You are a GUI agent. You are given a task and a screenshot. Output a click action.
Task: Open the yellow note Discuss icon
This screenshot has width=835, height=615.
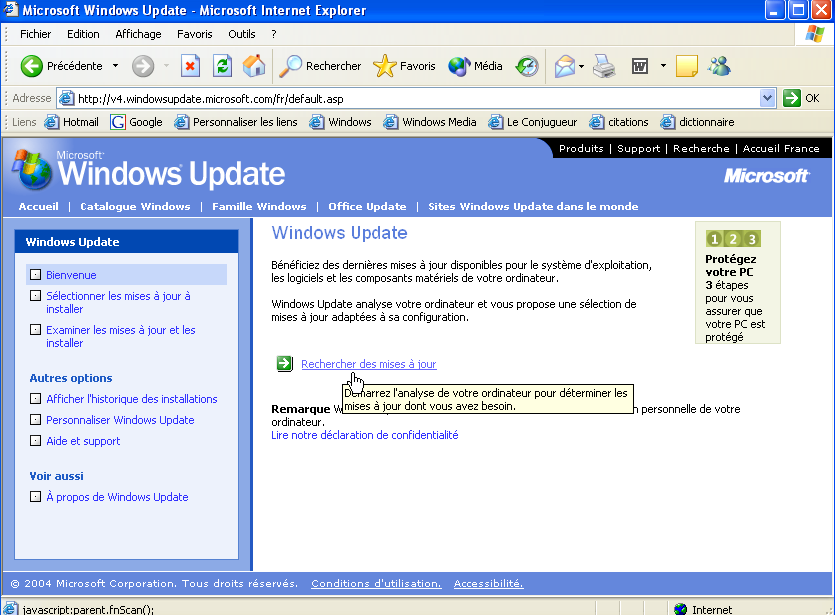pyautogui.click(x=686, y=66)
